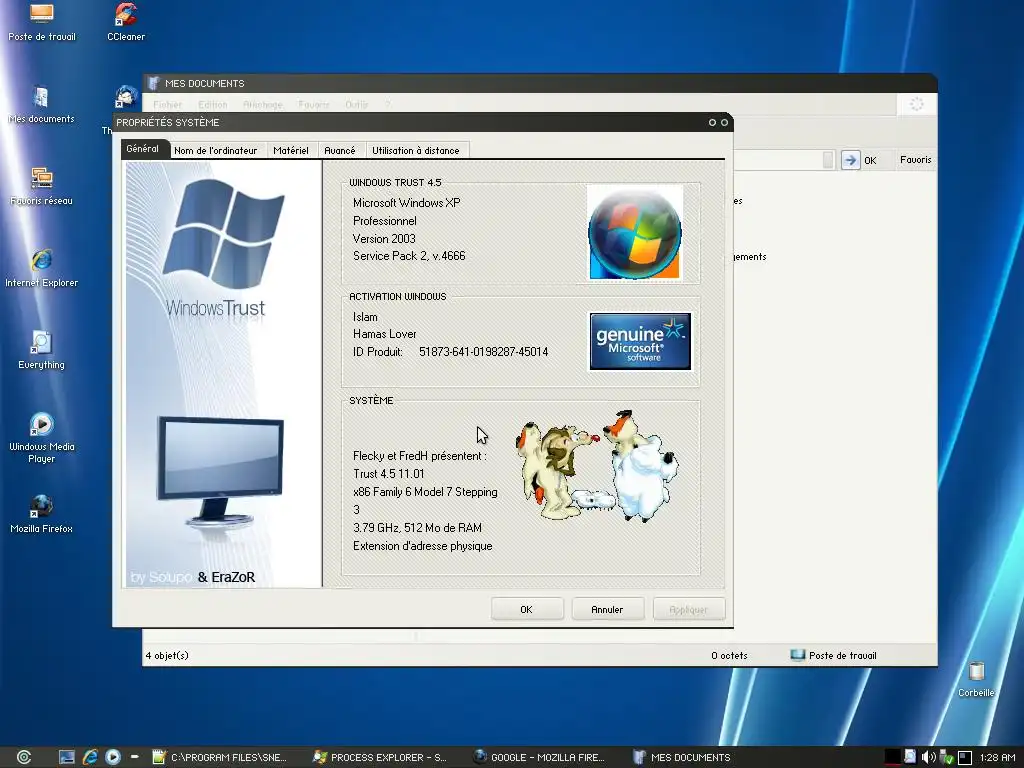
Task: Launch Windows Media Player from the desktop
Action: click(x=41, y=438)
